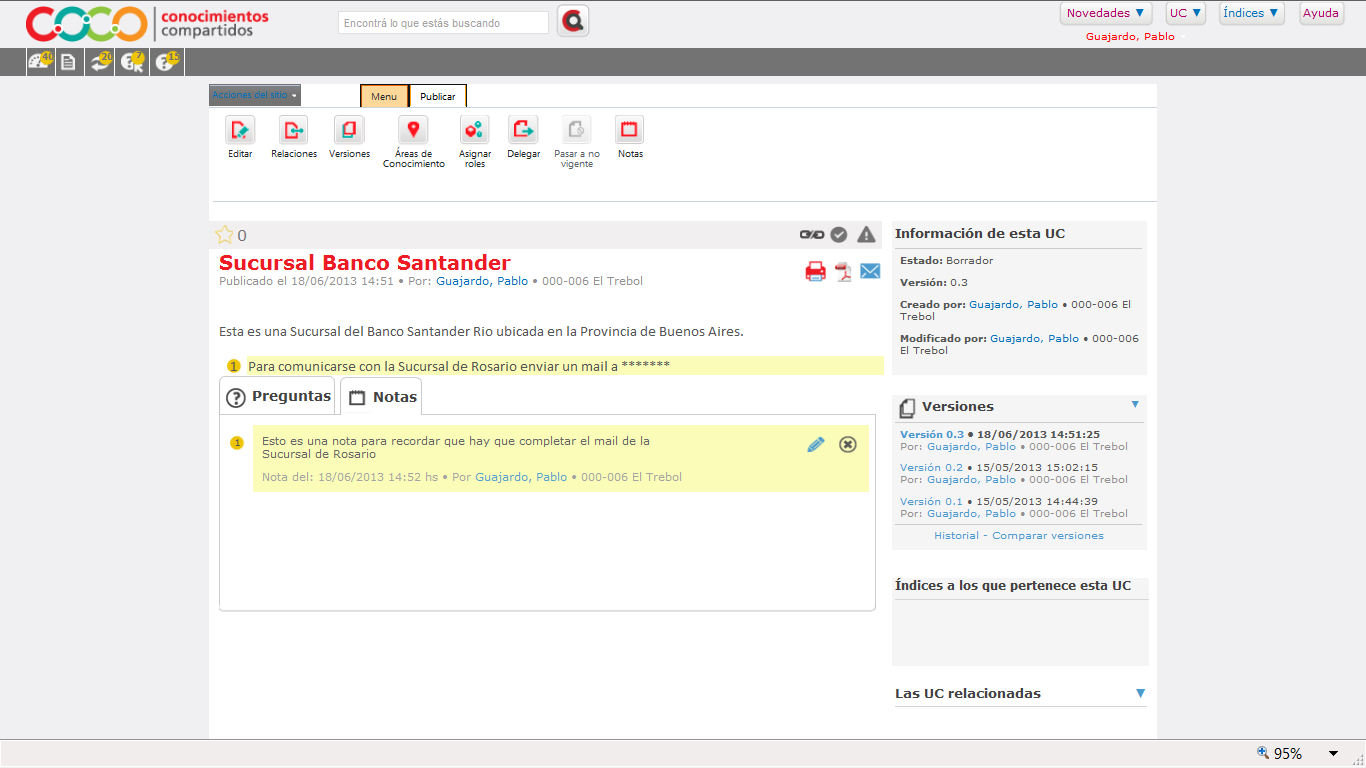Open the Versión 0.2 link
Image resolution: width=1366 pixels, height=768 pixels.
click(931, 468)
